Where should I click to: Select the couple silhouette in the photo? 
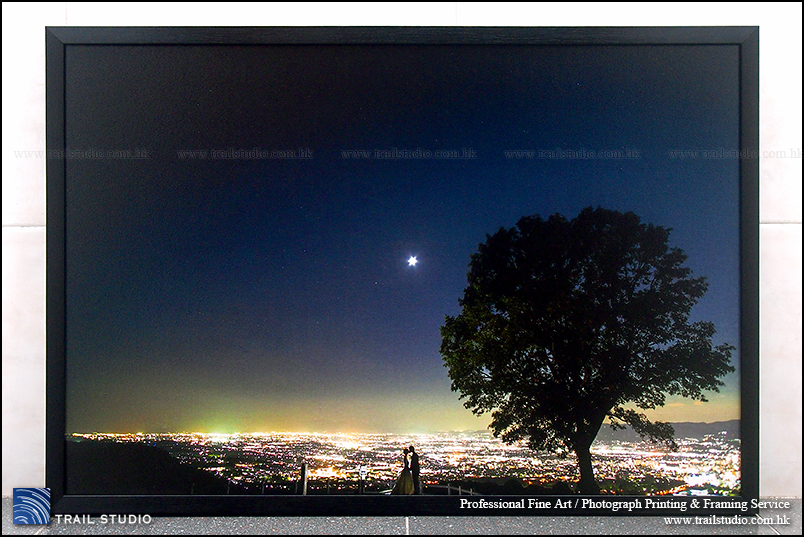(408, 471)
